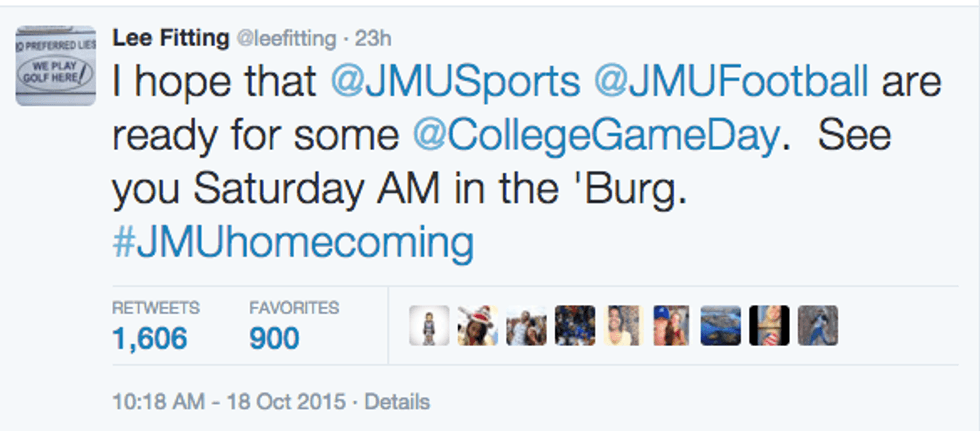
Task: Go to the @CollegeGameDay mention
Action: pos(594,136)
